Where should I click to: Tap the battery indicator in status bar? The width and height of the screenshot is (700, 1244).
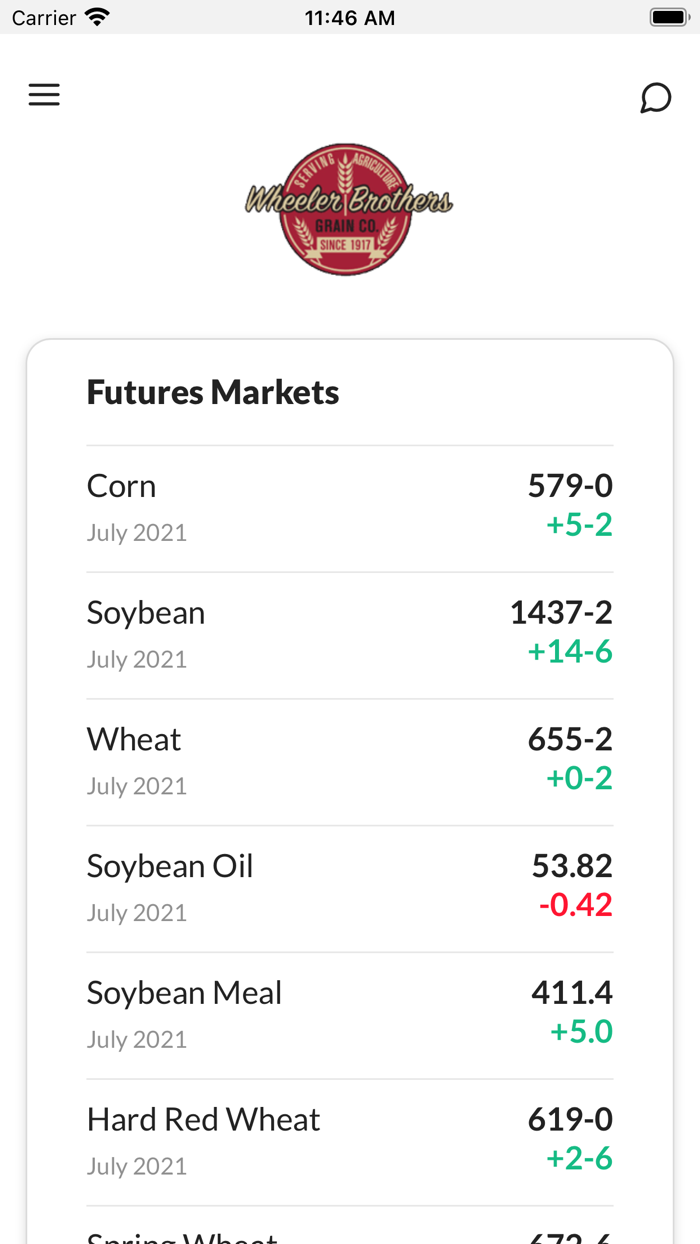tap(666, 18)
